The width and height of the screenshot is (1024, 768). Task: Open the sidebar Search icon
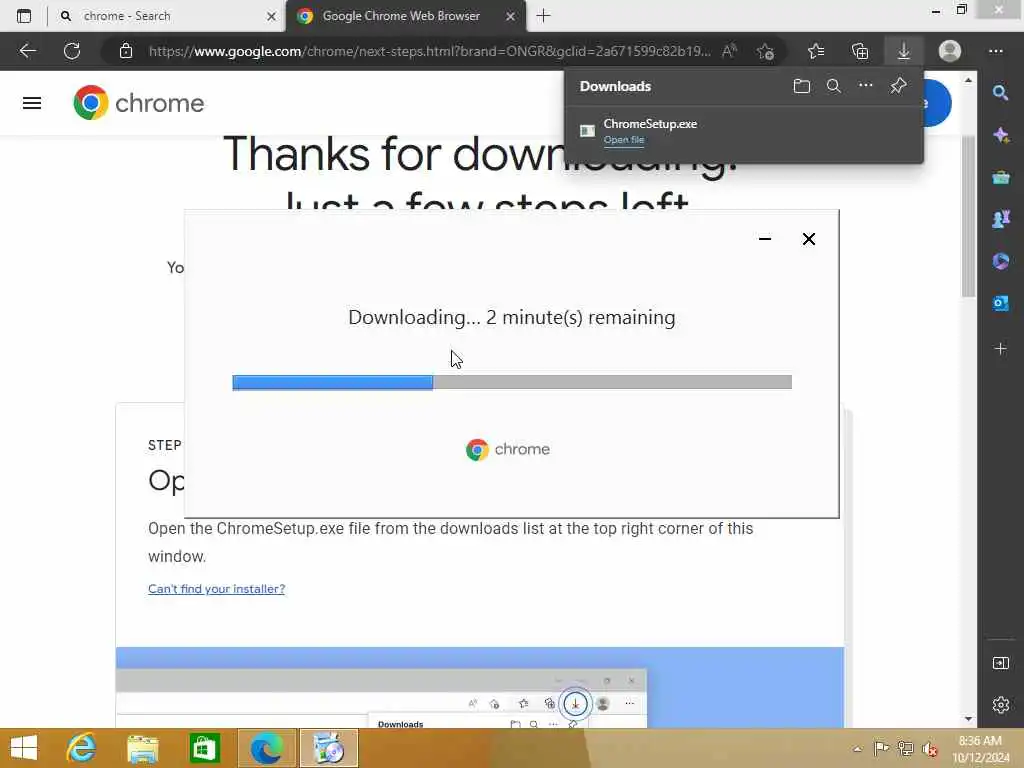point(1000,93)
